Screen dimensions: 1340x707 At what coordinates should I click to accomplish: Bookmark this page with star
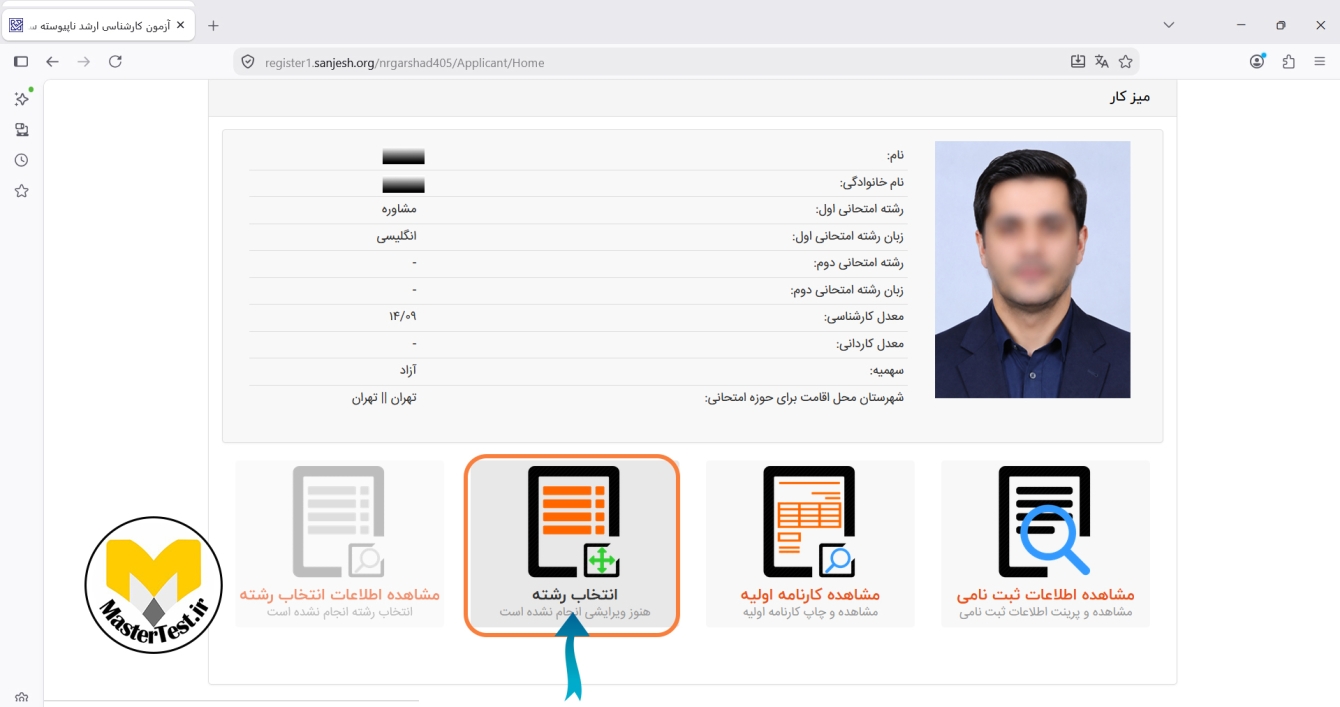tap(1126, 62)
